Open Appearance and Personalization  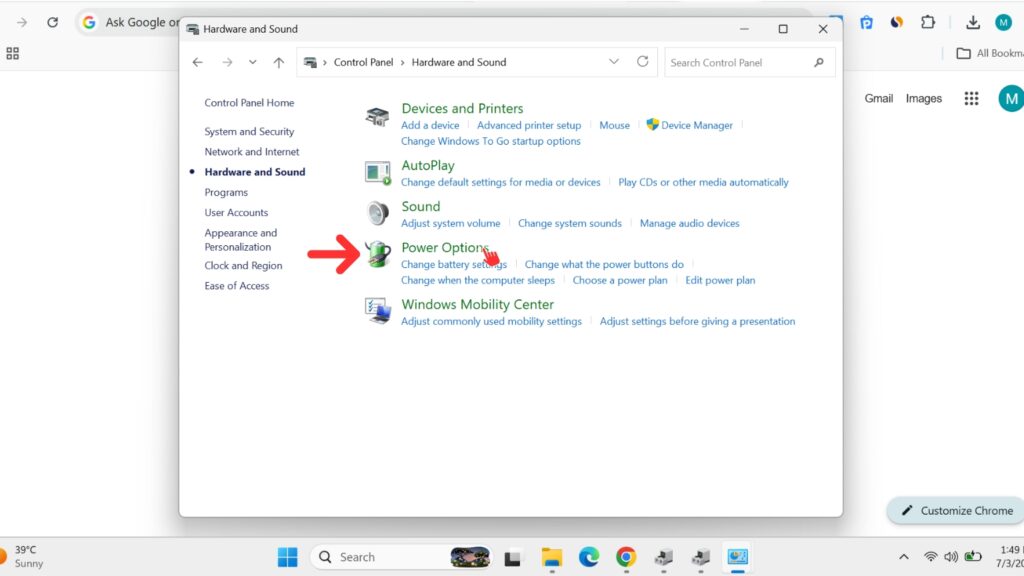[240, 240]
